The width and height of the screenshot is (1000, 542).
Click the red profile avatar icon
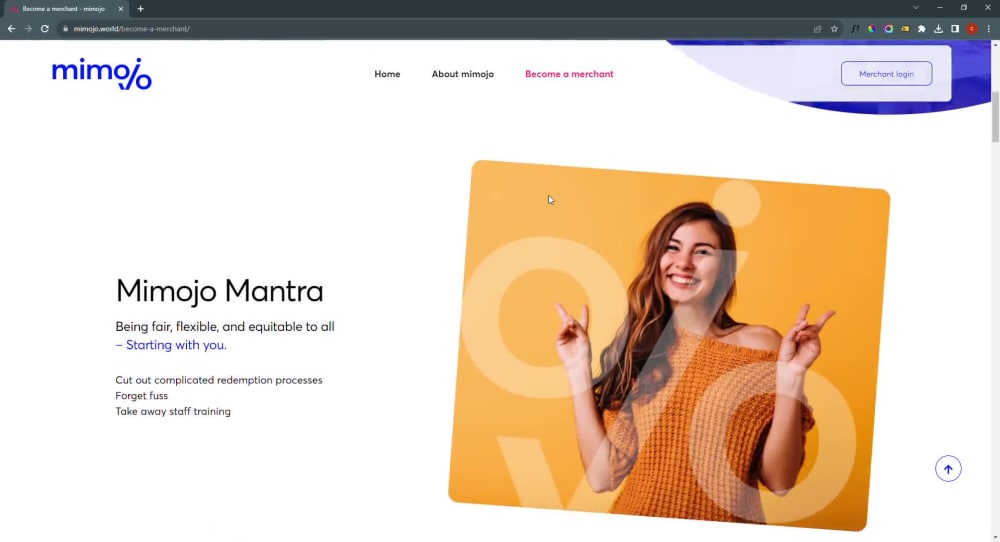coord(971,29)
